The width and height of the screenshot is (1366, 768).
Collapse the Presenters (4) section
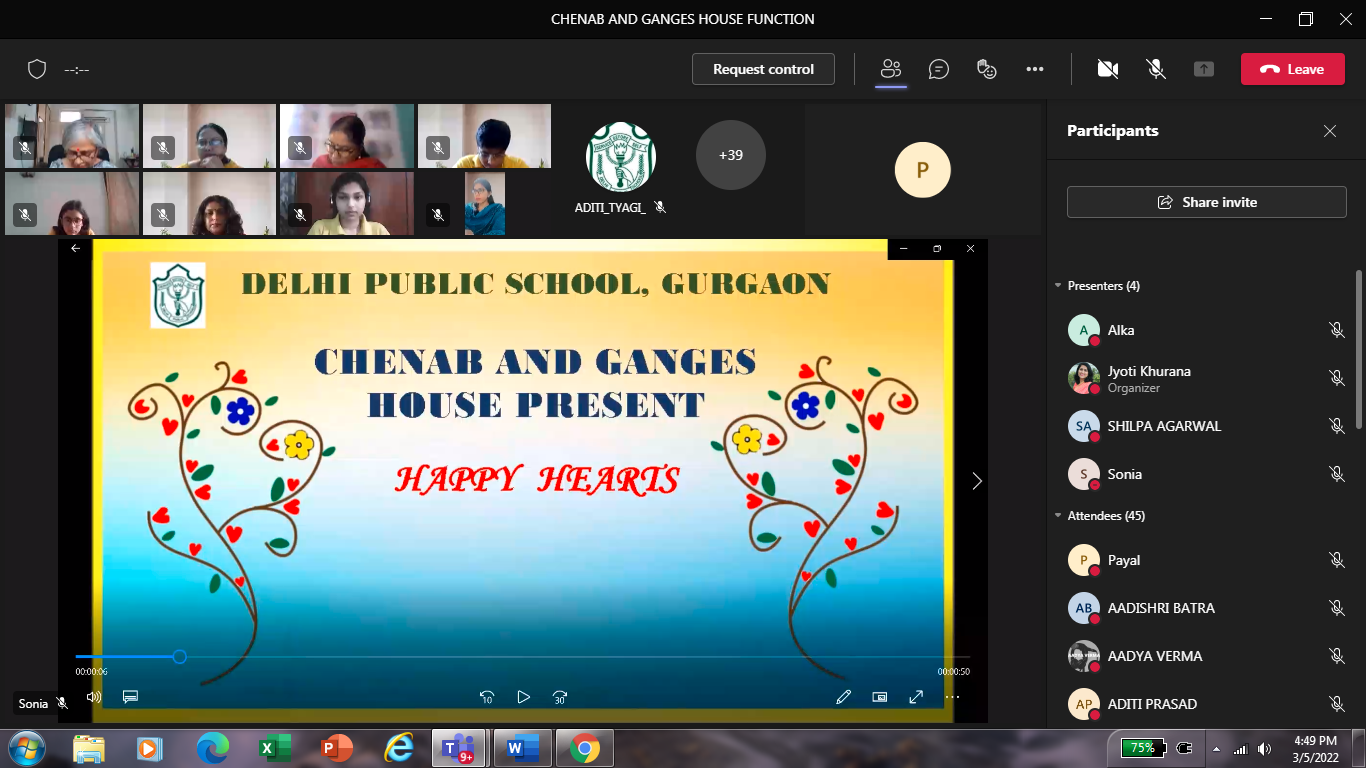tap(1058, 286)
